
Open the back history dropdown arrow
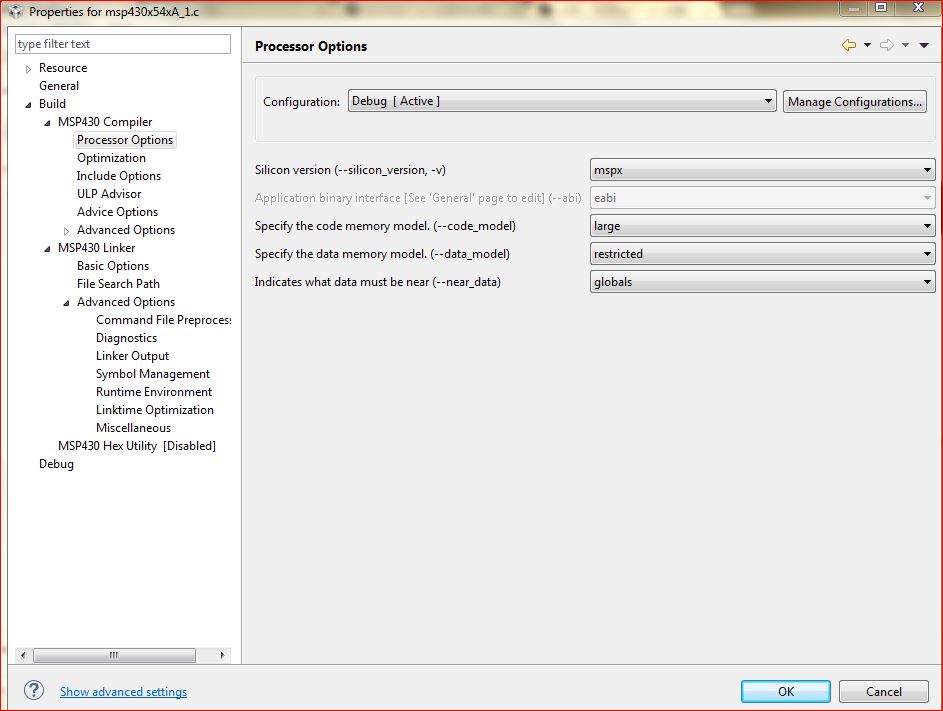click(x=867, y=45)
